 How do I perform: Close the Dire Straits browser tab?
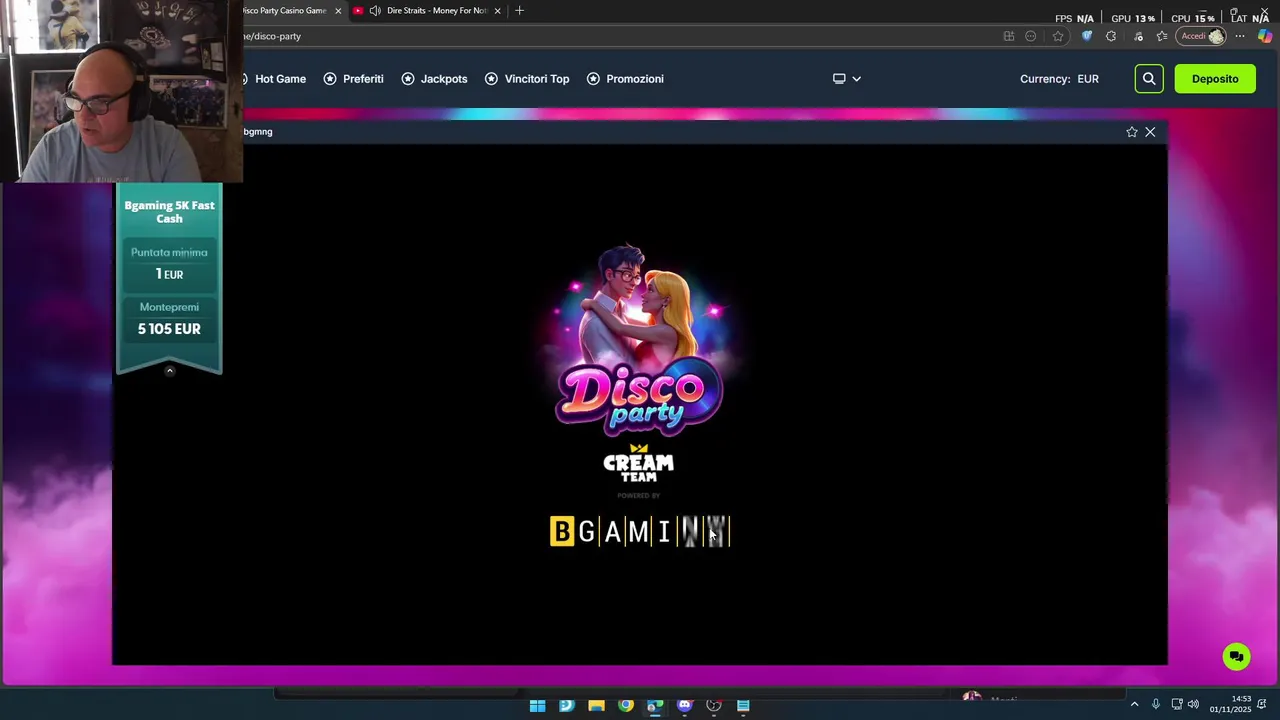coord(497,11)
